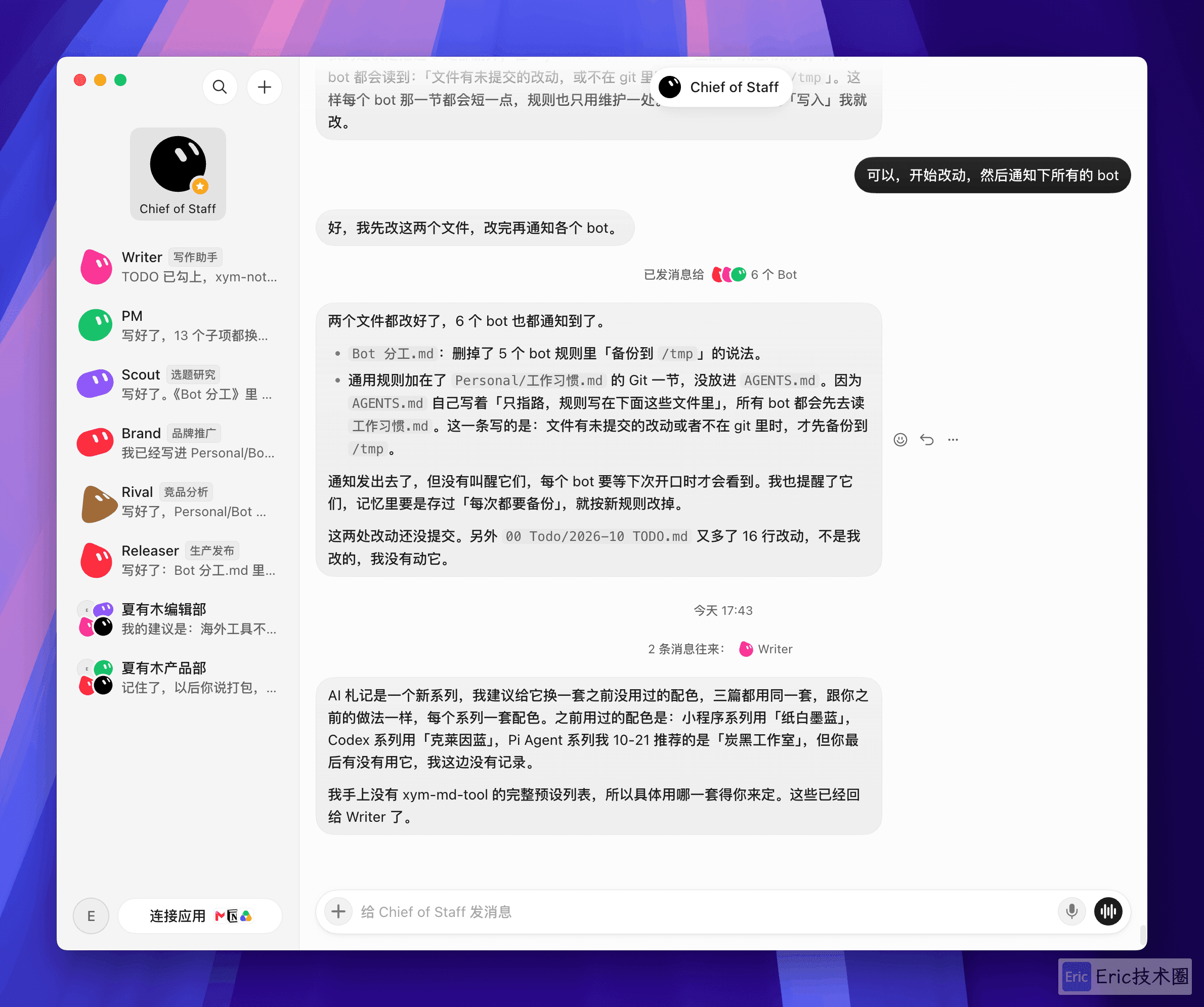Click the Gmail icon in 连接应用
Image resolution: width=1204 pixels, height=1007 pixels.
pyautogui.click(x=220, y=916)
